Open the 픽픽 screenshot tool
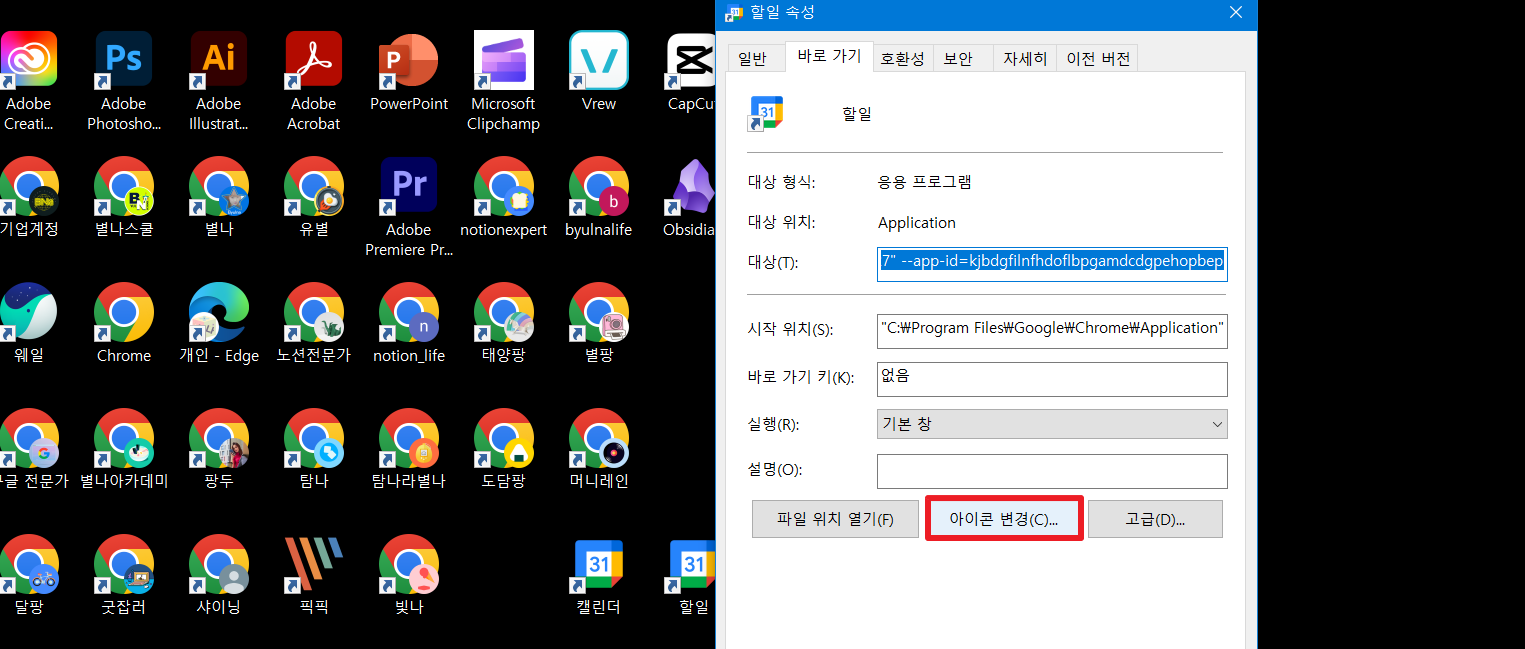This screenshot has width=1525, height=649. 313,565
